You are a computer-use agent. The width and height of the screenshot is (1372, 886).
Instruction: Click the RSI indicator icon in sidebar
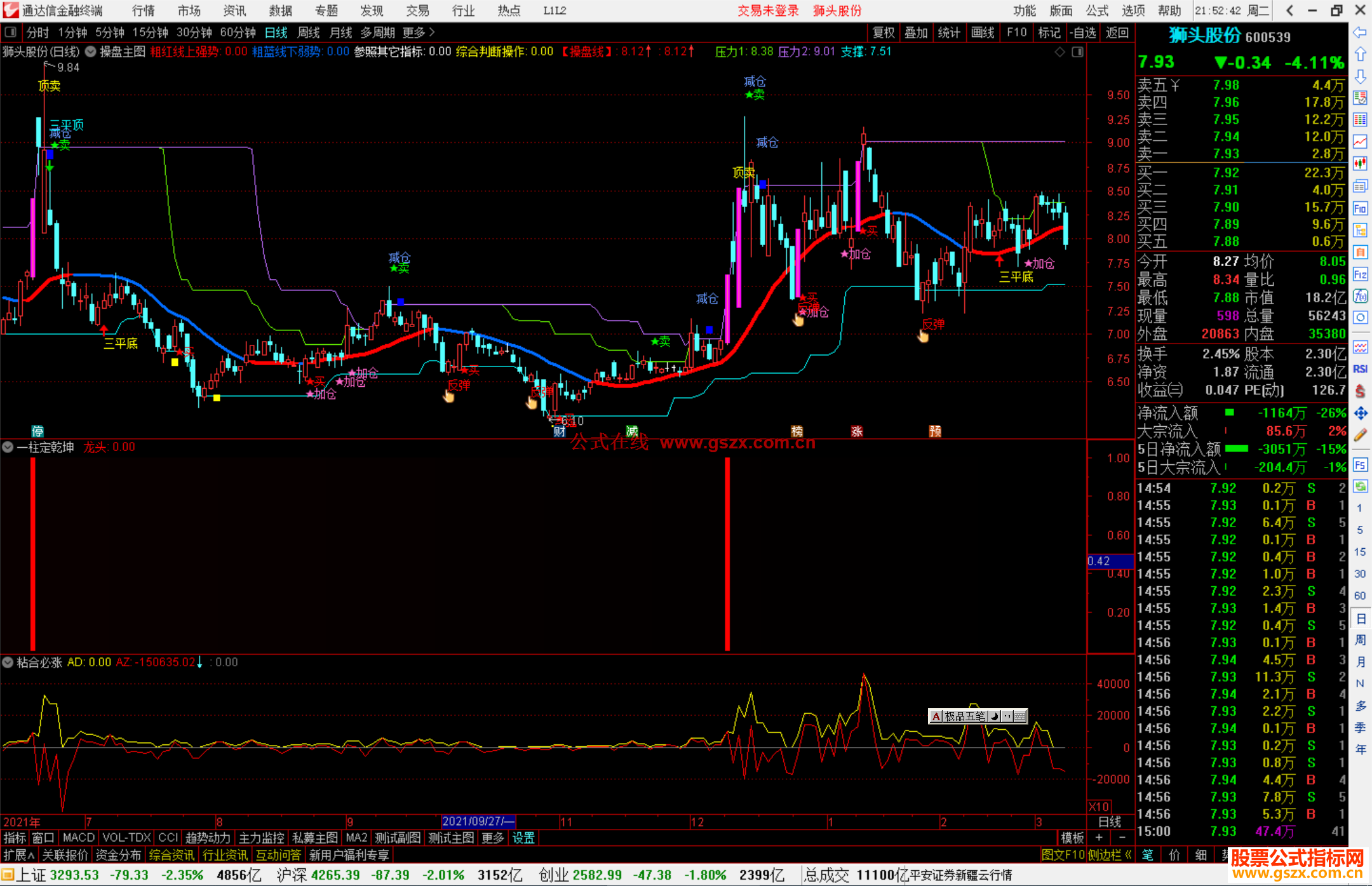1360,369
